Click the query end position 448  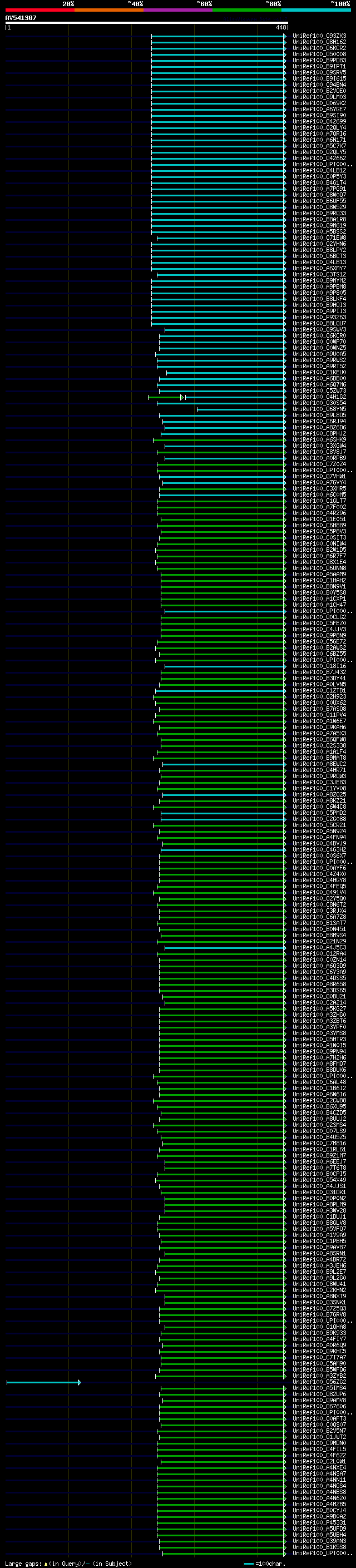click(x=280, y=27)
